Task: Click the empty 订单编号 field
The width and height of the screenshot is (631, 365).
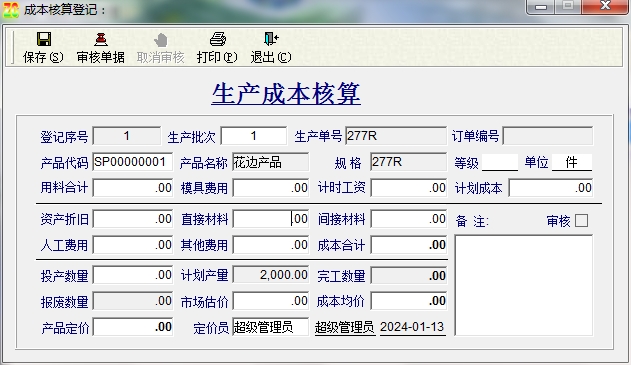Action: [548, 136]
